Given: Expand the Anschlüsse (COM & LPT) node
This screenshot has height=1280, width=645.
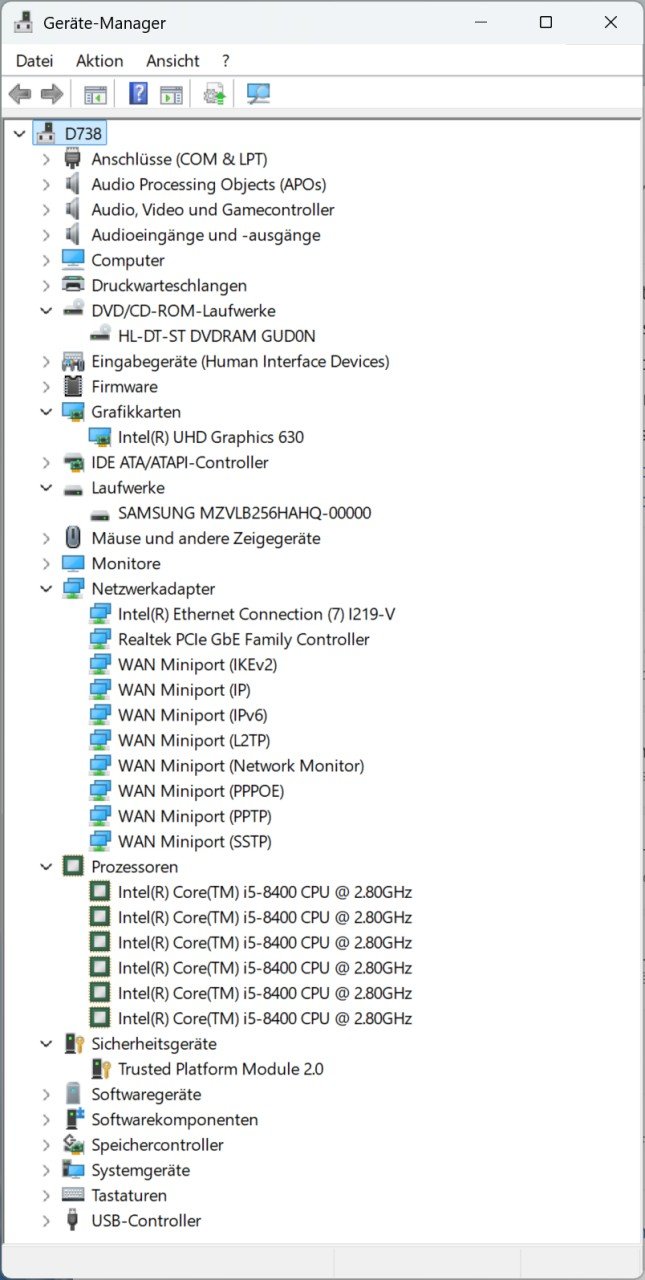Looking at the screenshot, I should click(x=46, y=159).
